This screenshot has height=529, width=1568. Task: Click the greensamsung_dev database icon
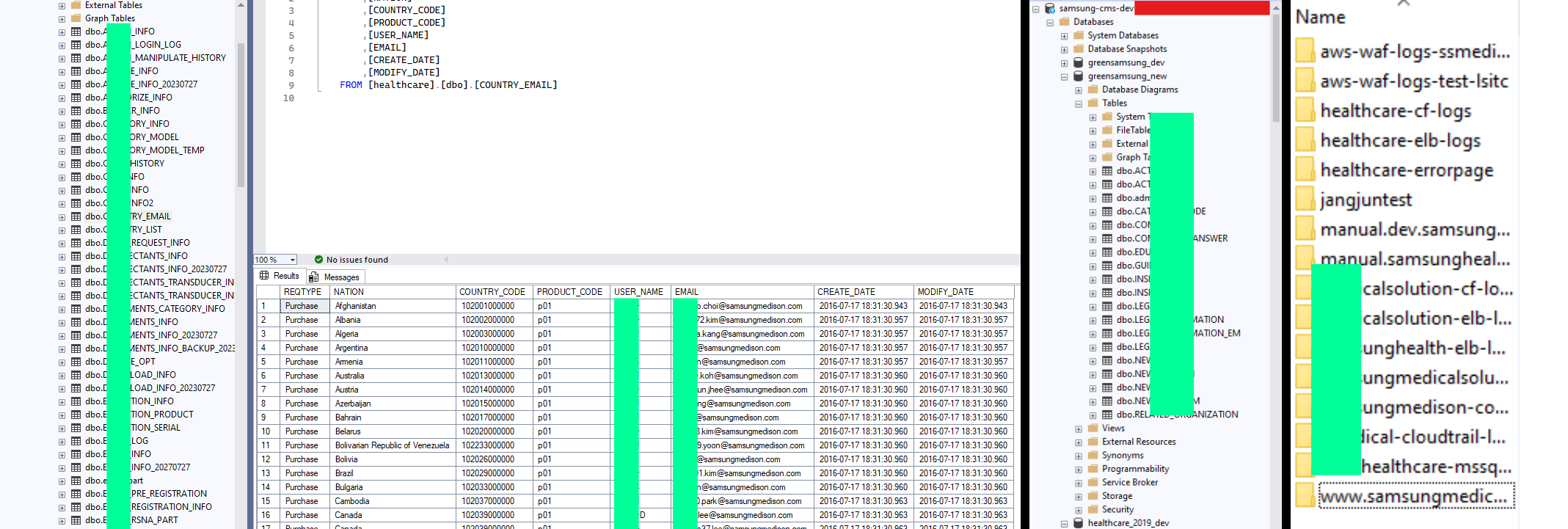[1079, 62]
